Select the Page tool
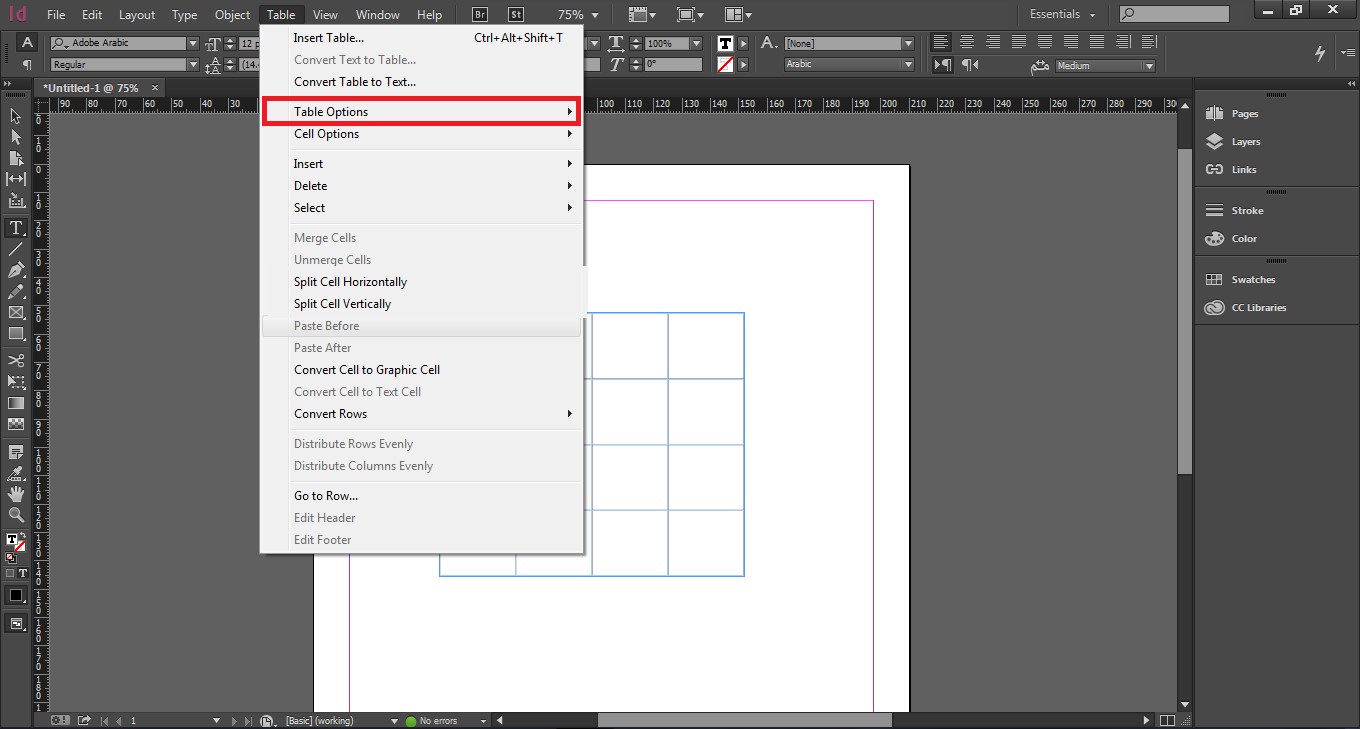The image size is (1360, 729). 15,158
